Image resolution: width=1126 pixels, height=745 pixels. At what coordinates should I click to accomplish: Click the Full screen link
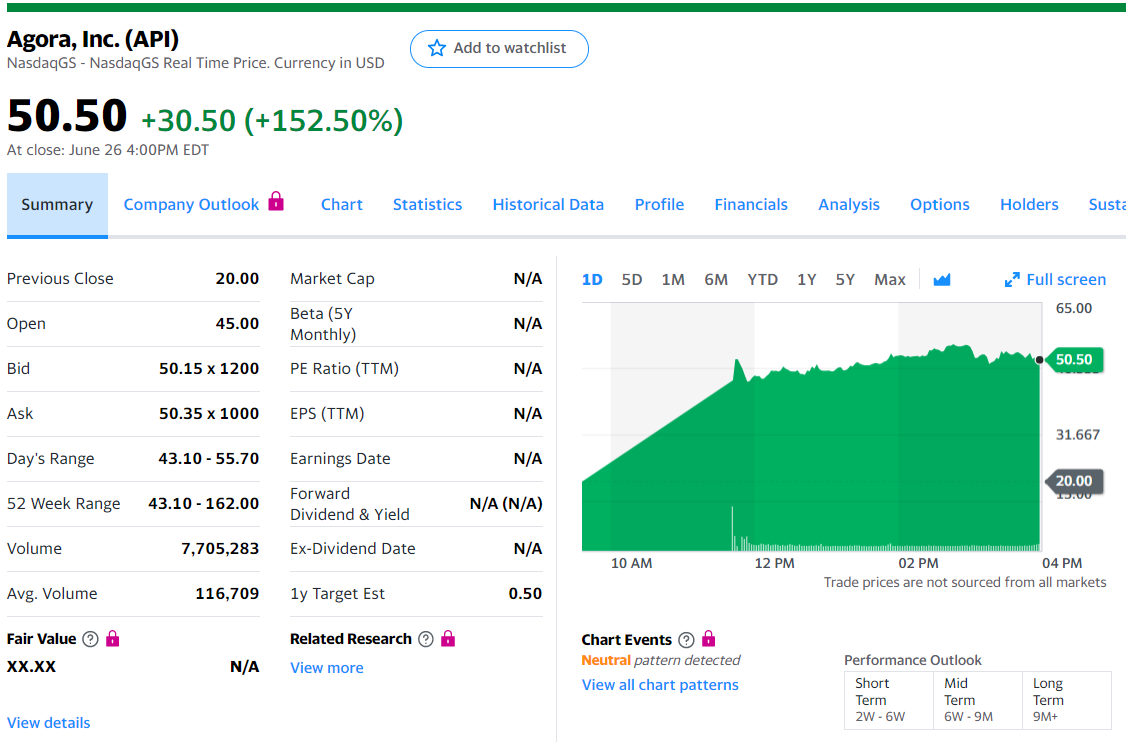pyautogui.click(x=1055, y=279)
